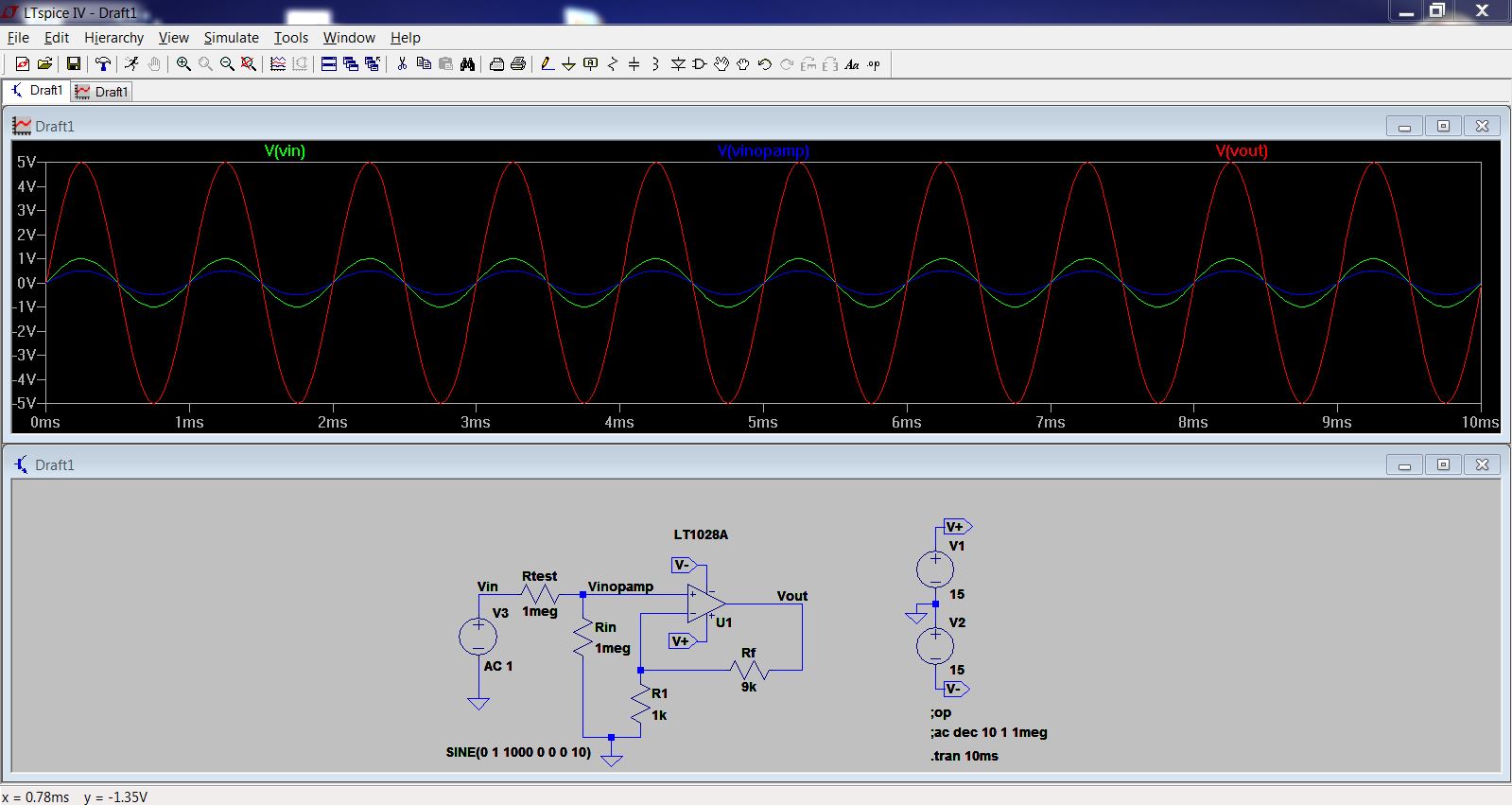Open the View menu
The width and height of the screenshot is (1512, 805).
tap(173, 38)
